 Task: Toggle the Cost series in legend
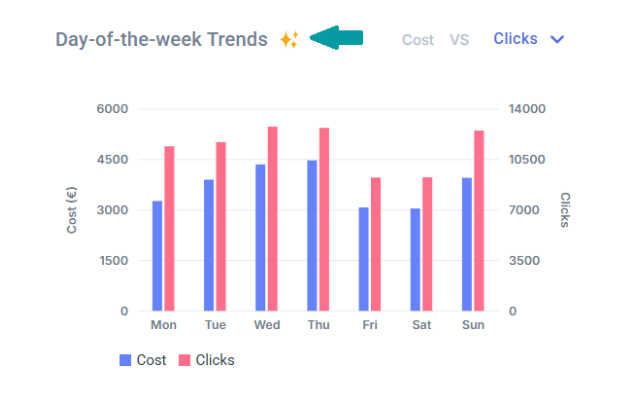(151, 360)
